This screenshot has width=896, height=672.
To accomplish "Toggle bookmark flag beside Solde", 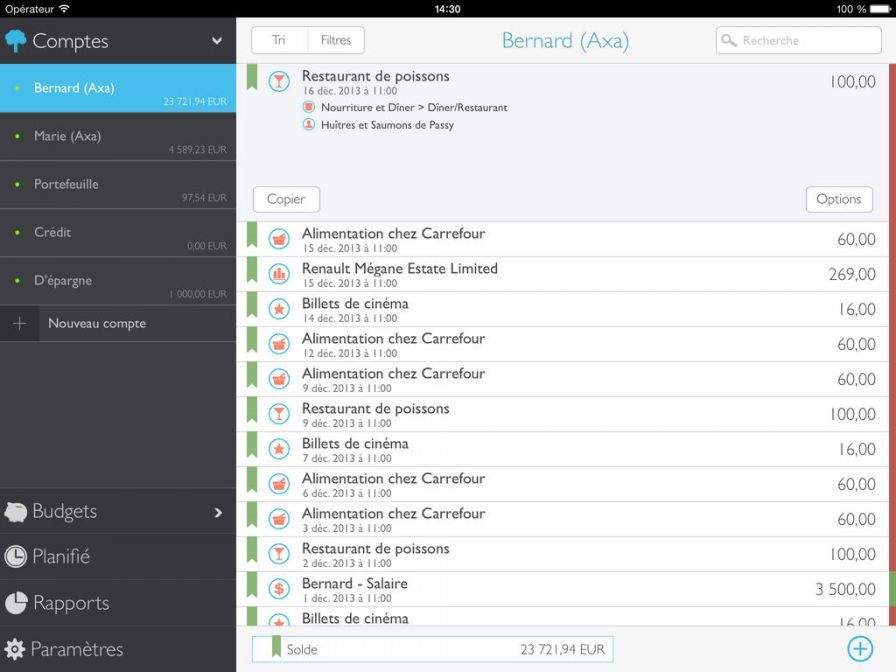I will point(276,648).
